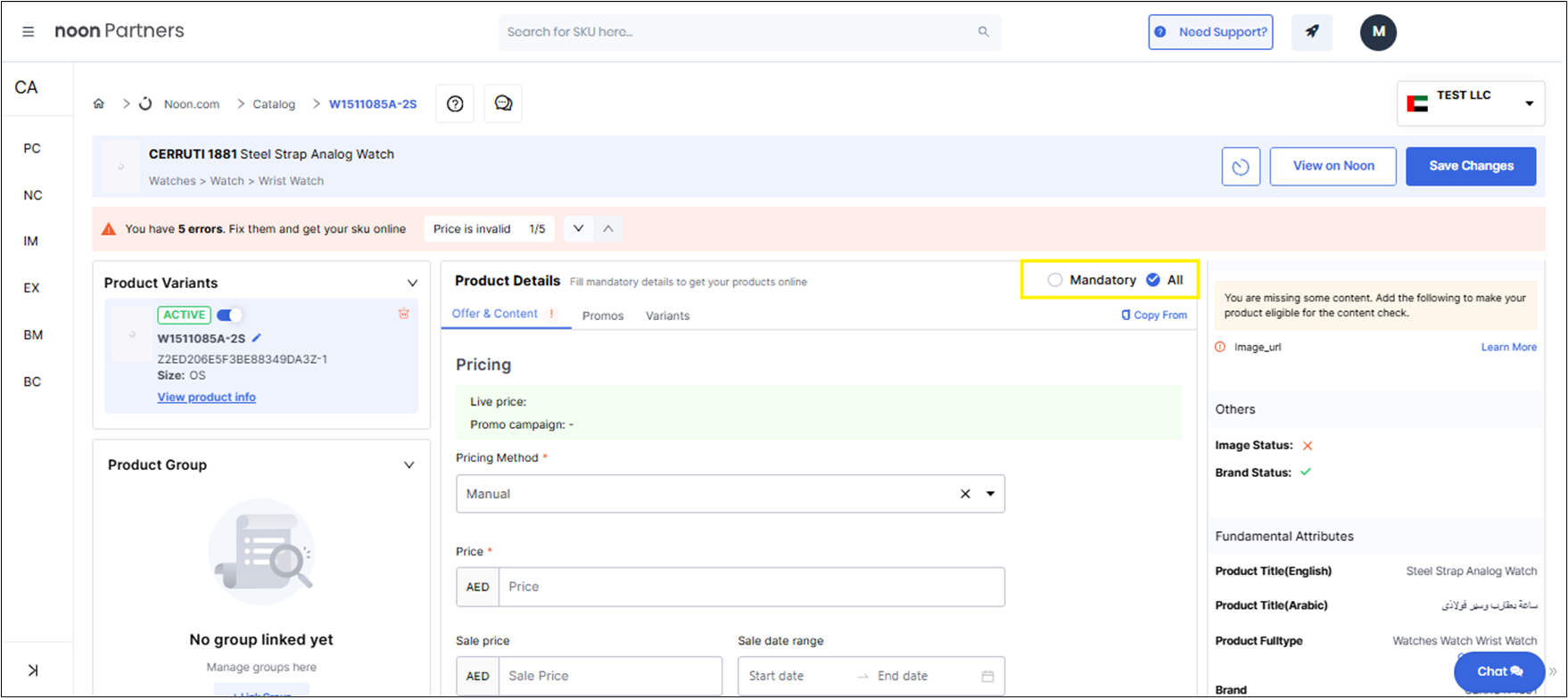The image size is (1568, 698).
Task: Switch to the Promos tab
Action: click(603, 316)
